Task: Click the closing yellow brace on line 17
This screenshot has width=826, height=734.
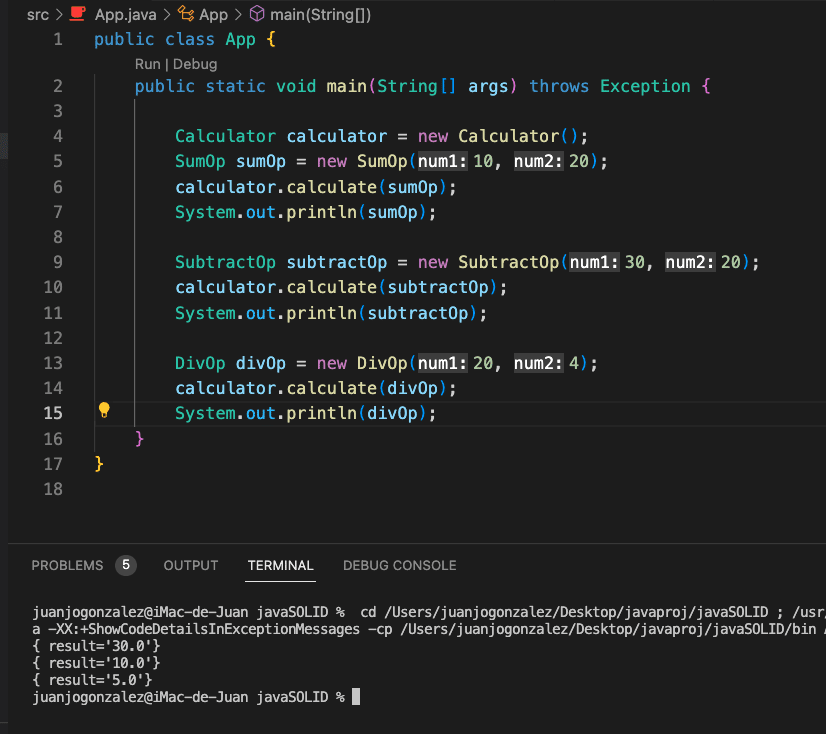Action: (99, 464)
